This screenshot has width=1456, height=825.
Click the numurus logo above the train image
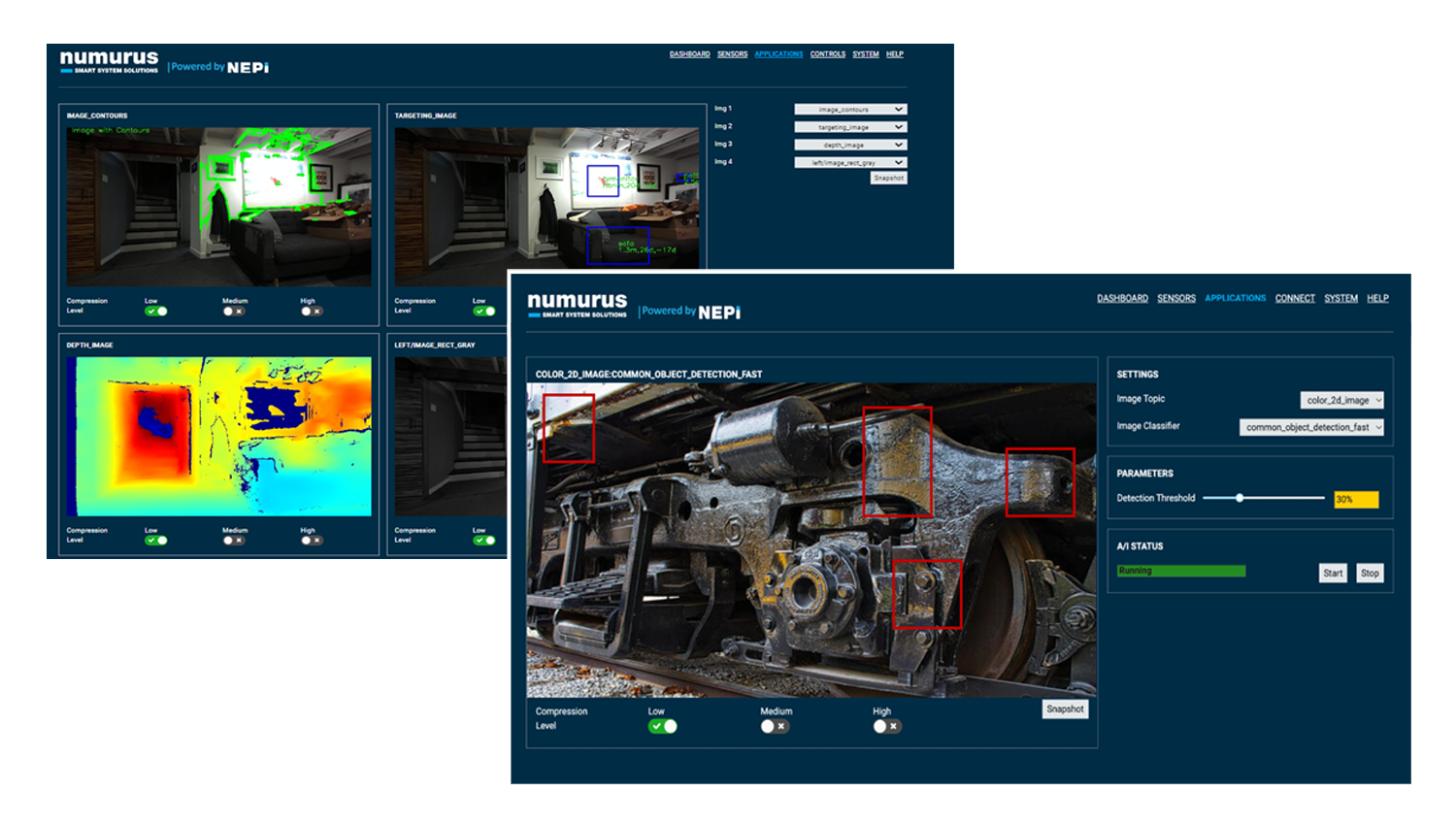(578, 305)
